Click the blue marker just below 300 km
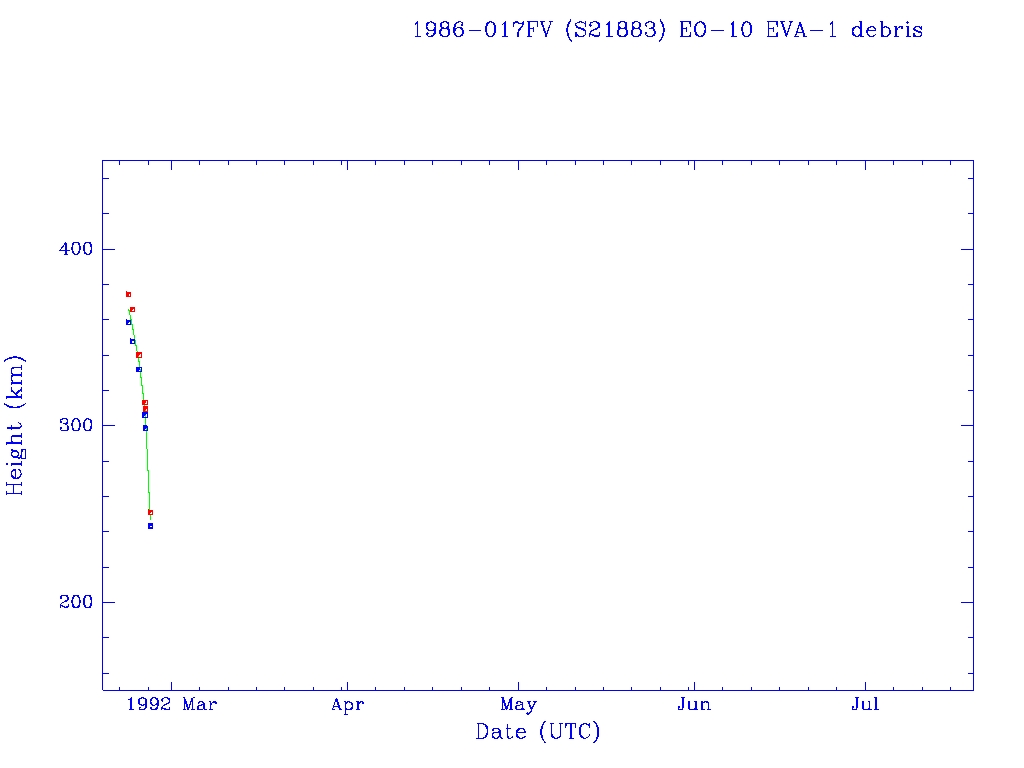 tap(145, 428)
